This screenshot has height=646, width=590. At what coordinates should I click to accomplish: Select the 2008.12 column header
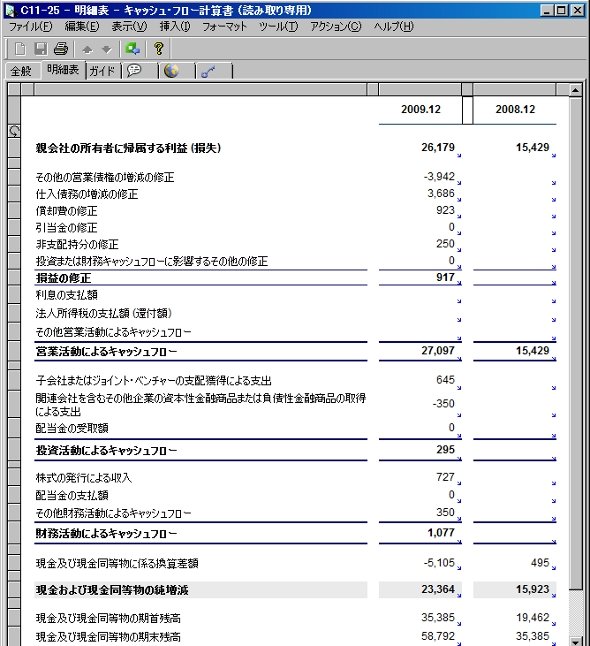515,109
